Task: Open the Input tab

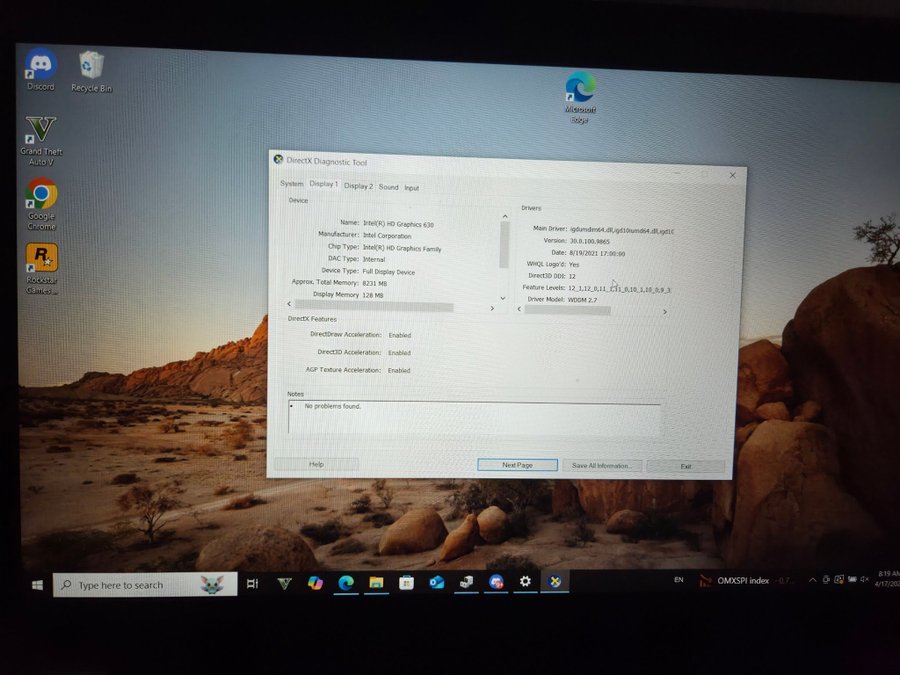Action: [x=411, y=188]
